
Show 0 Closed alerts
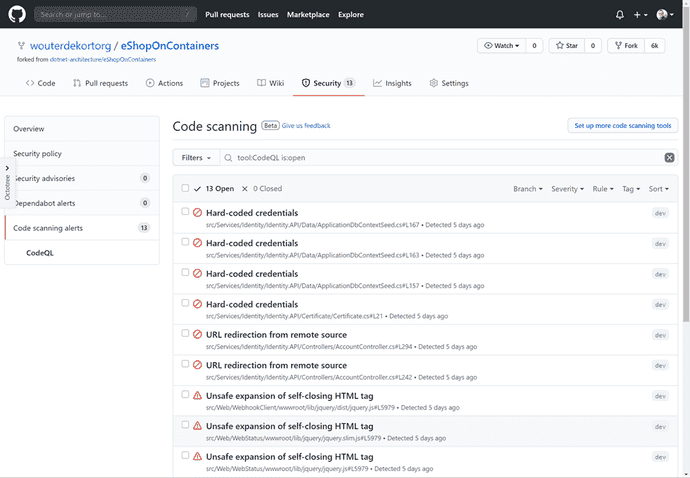click(x=262, y=189)
